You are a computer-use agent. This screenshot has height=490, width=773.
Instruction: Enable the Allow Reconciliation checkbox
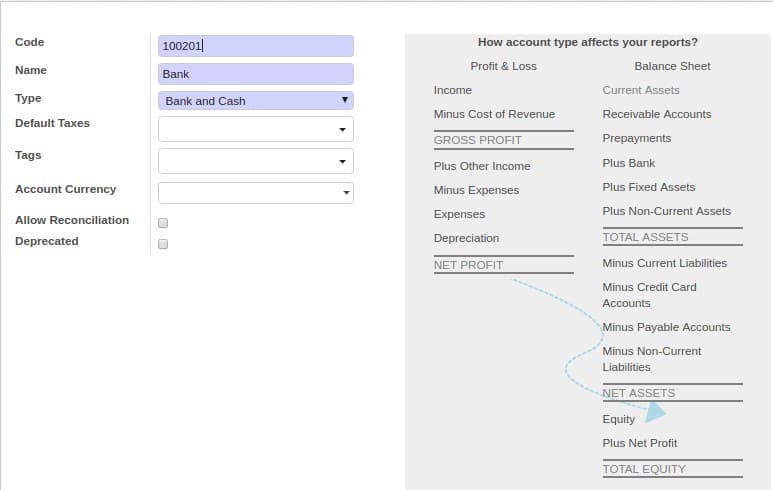pos(163,223)
